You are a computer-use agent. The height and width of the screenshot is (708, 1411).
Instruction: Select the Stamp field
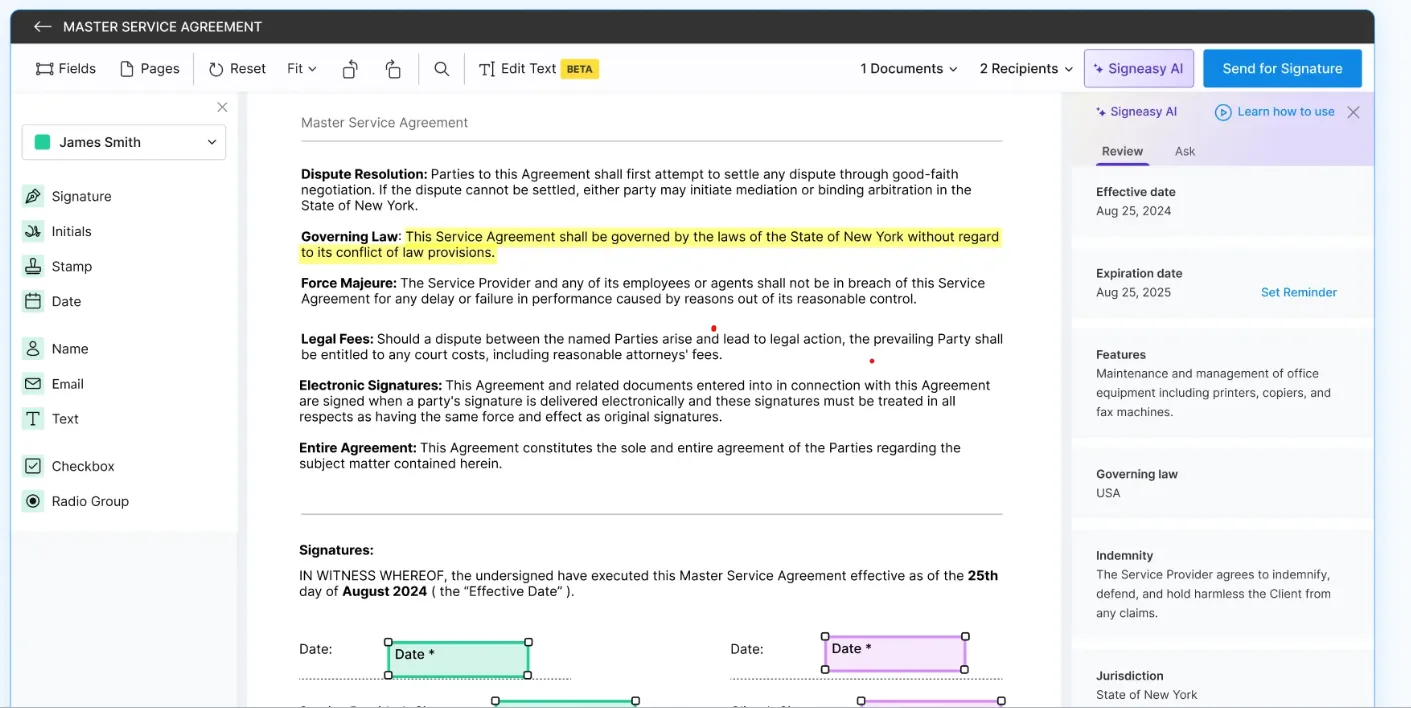[x=57, y=266]
